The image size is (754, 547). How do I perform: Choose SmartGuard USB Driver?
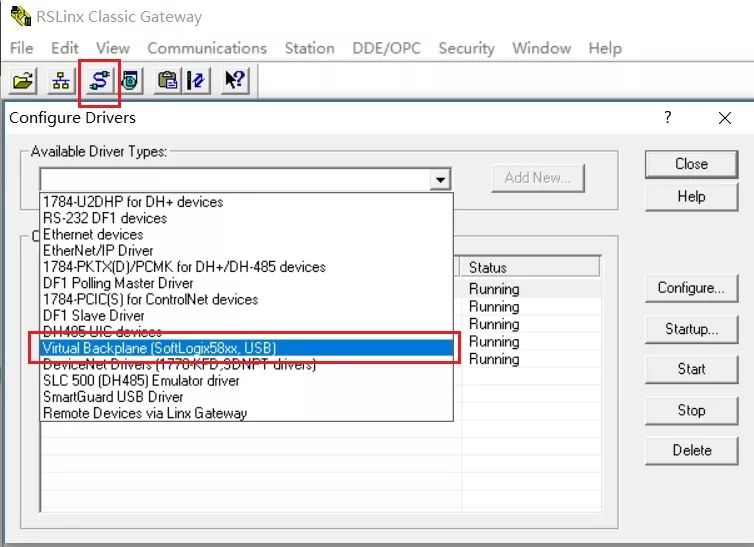[x=246, y=397]
